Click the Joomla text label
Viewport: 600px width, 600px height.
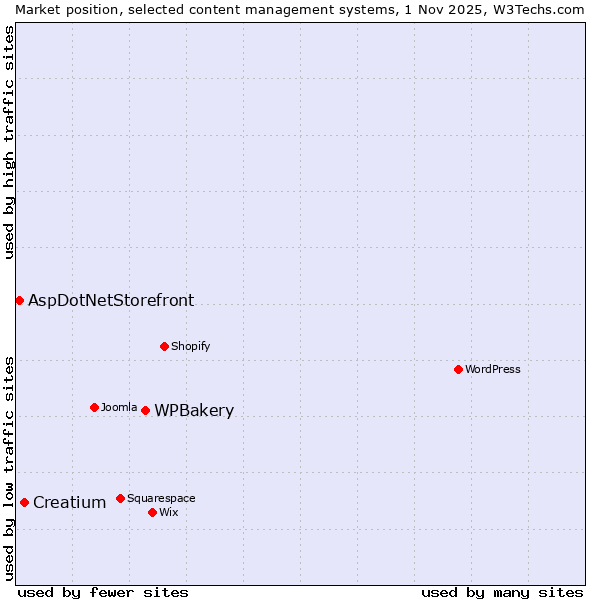119,407
